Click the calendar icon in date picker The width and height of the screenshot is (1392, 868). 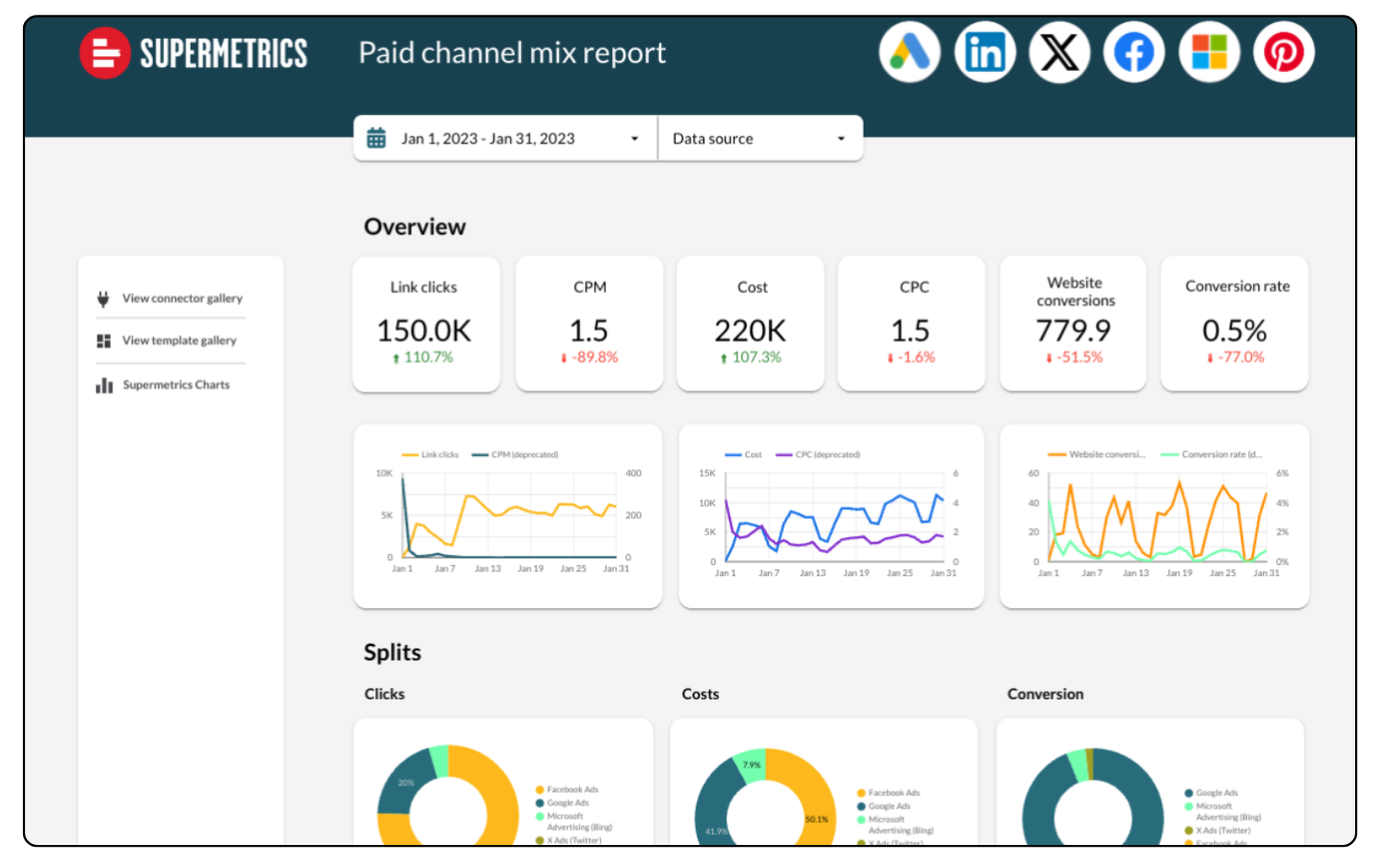[376, 138]
